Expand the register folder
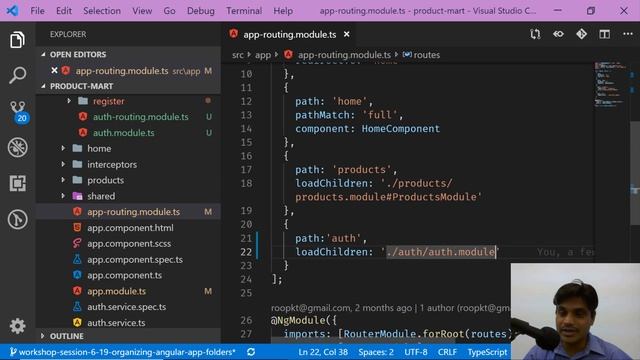 pyautogui.click(x=69, y=101)
